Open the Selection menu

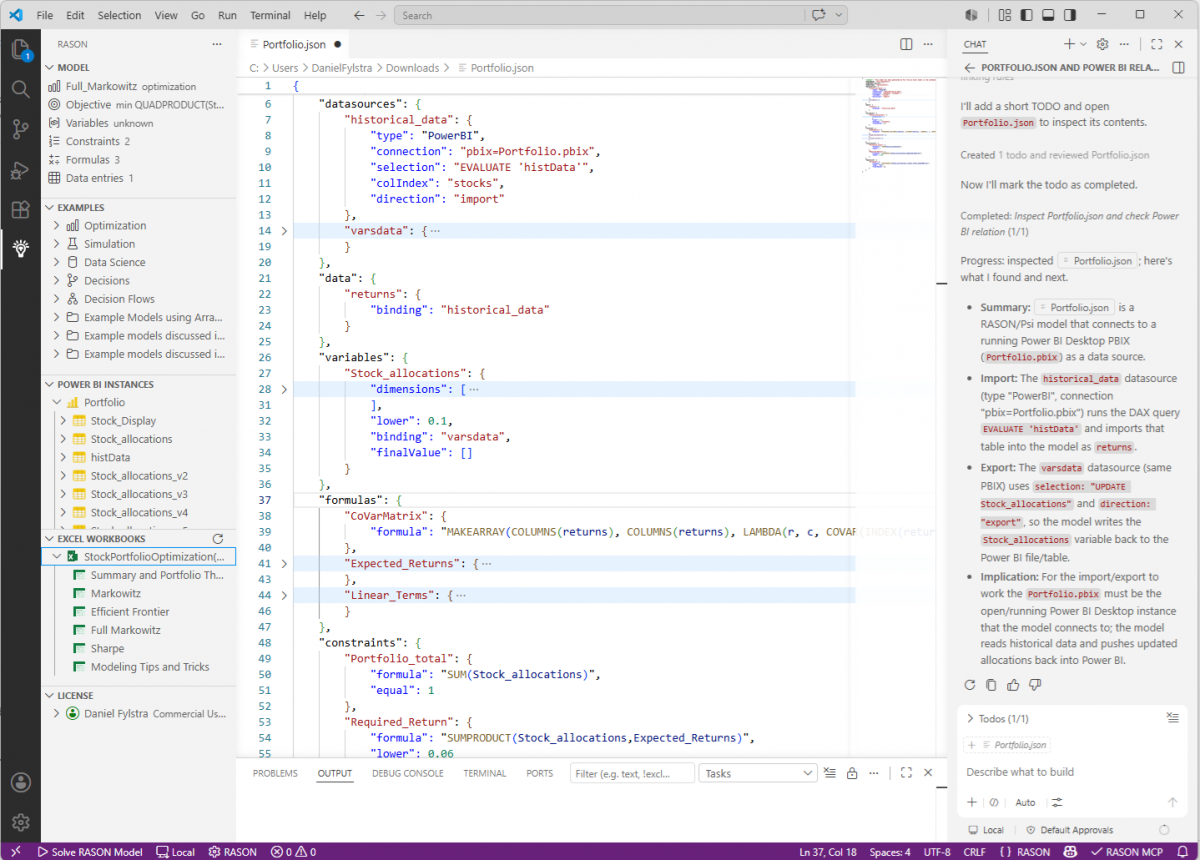point(119,15)
